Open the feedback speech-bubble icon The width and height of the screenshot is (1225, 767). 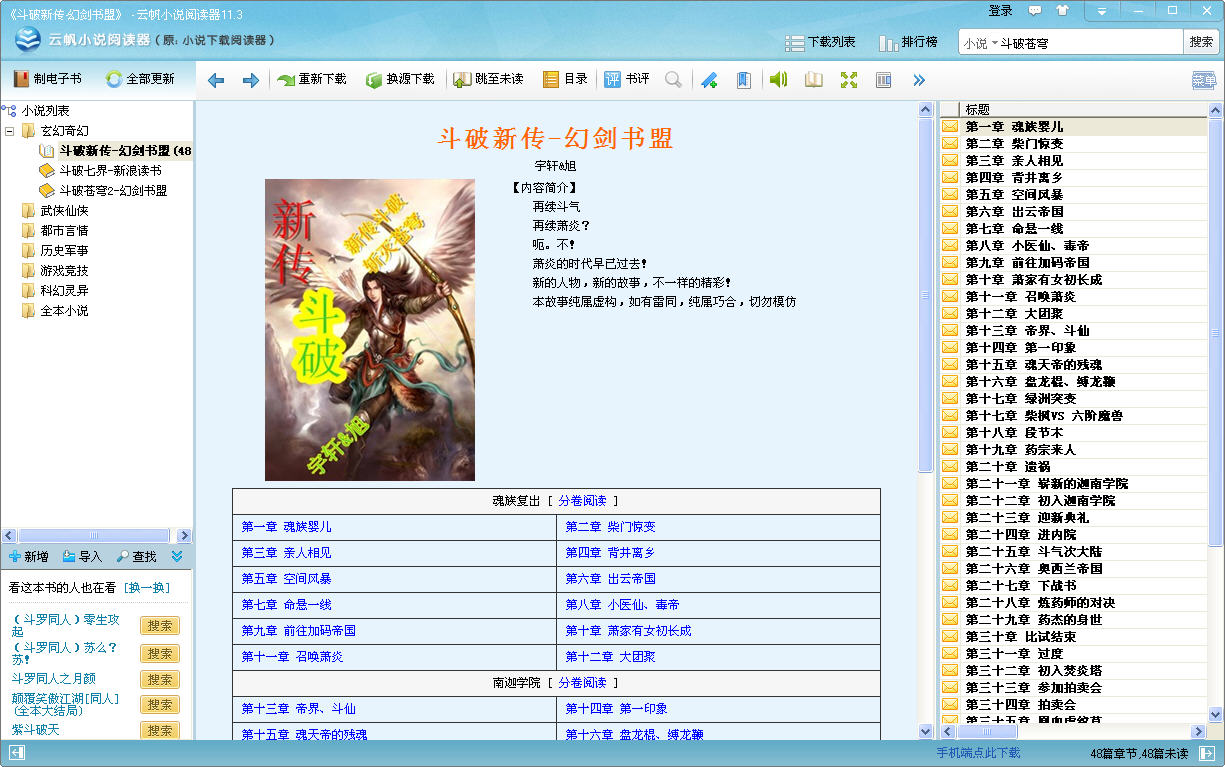(x=1035, y=10)
